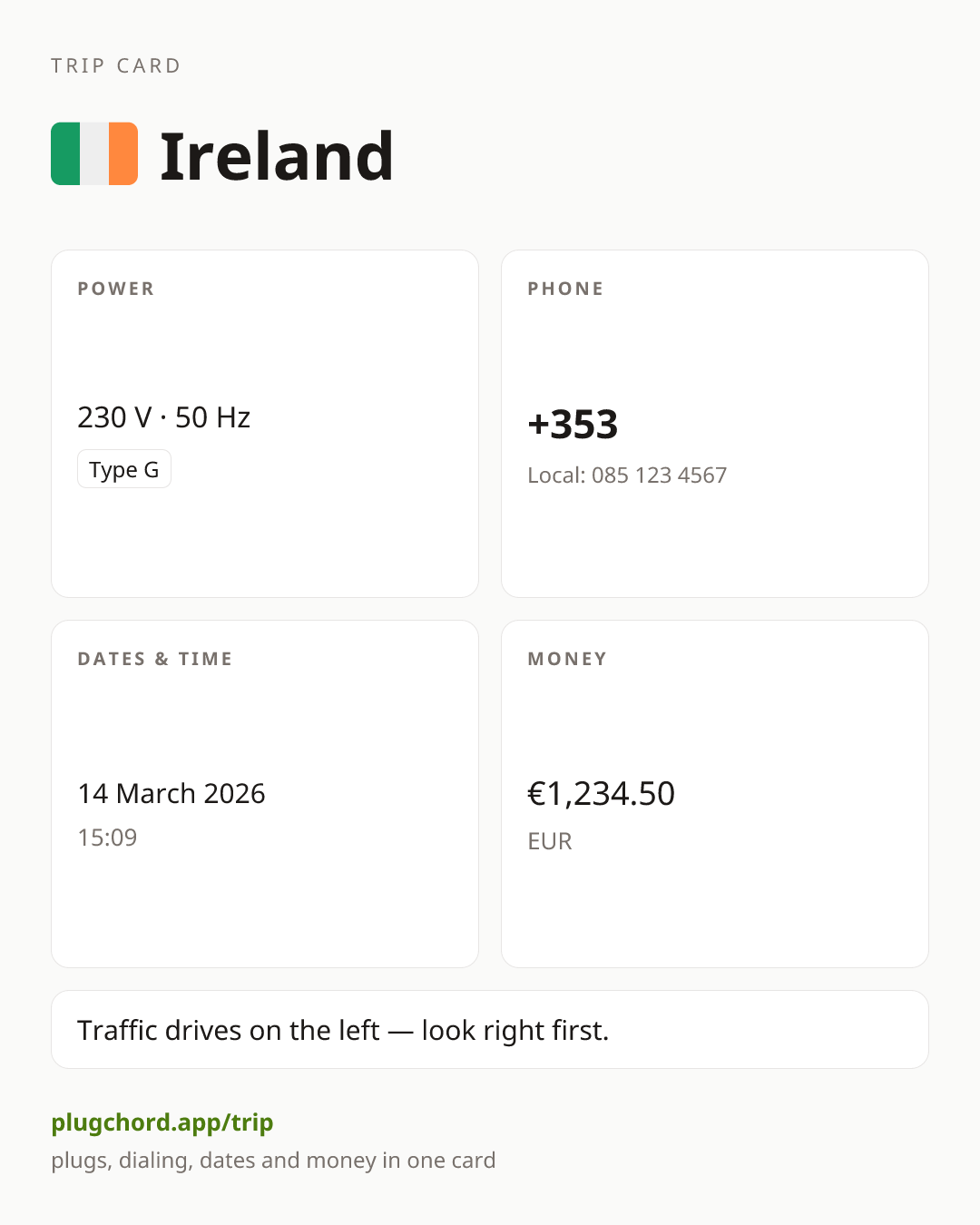980x1225 pixels.
Task: Click the 15:09 time value
Action: click(x=107, y=837)
